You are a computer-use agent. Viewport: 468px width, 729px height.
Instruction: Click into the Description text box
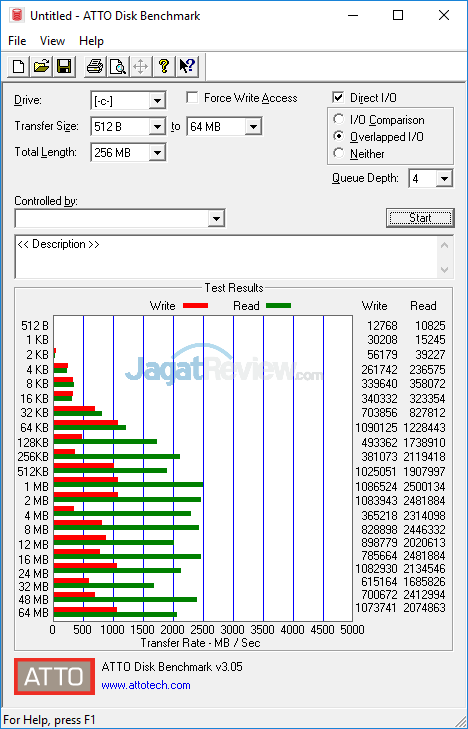click(227, 257)
